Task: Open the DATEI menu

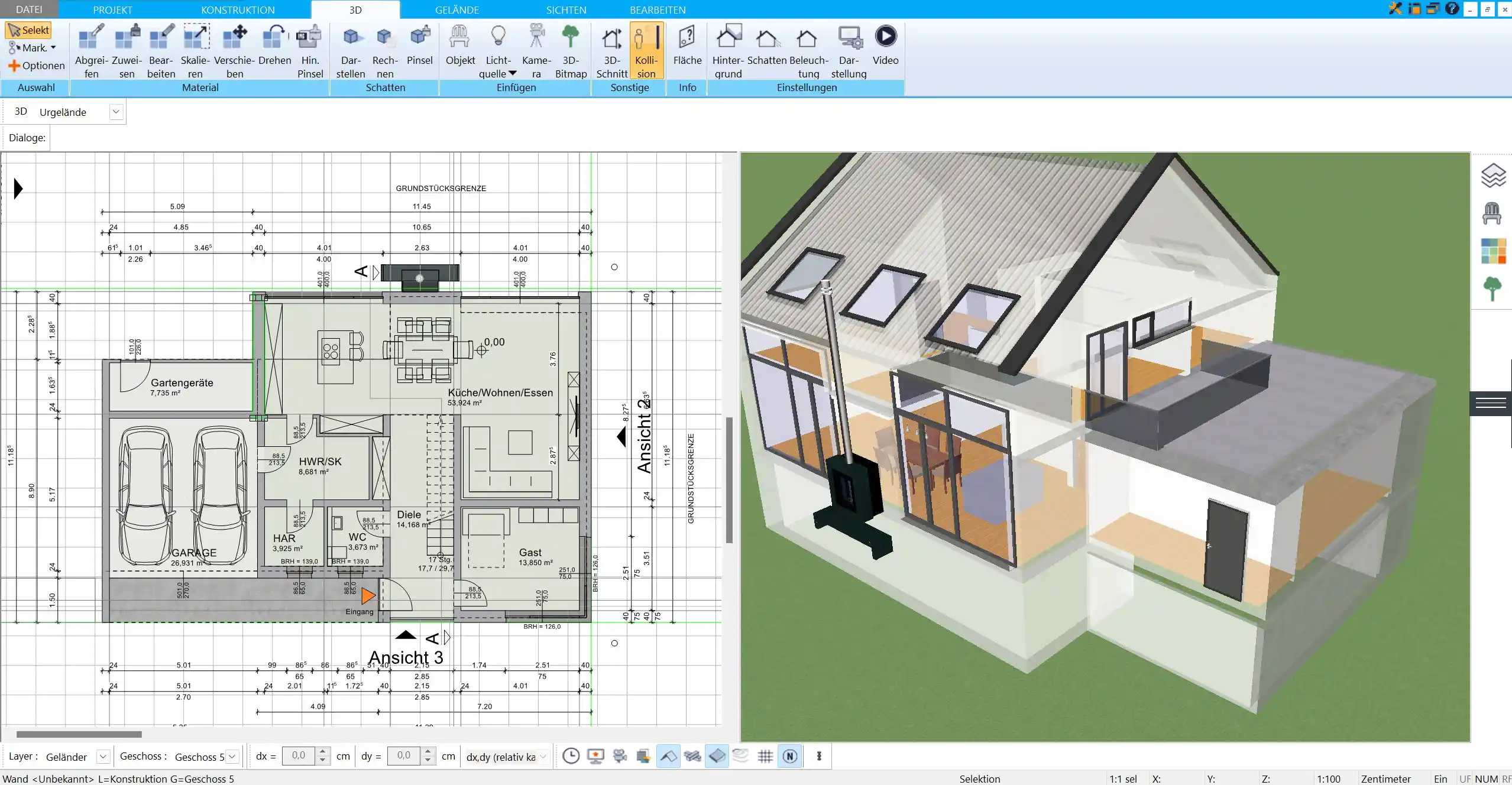Action: [29, 9]
